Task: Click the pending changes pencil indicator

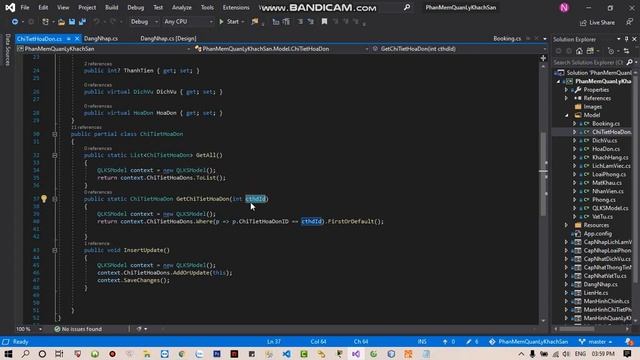Action: point(472,342)
